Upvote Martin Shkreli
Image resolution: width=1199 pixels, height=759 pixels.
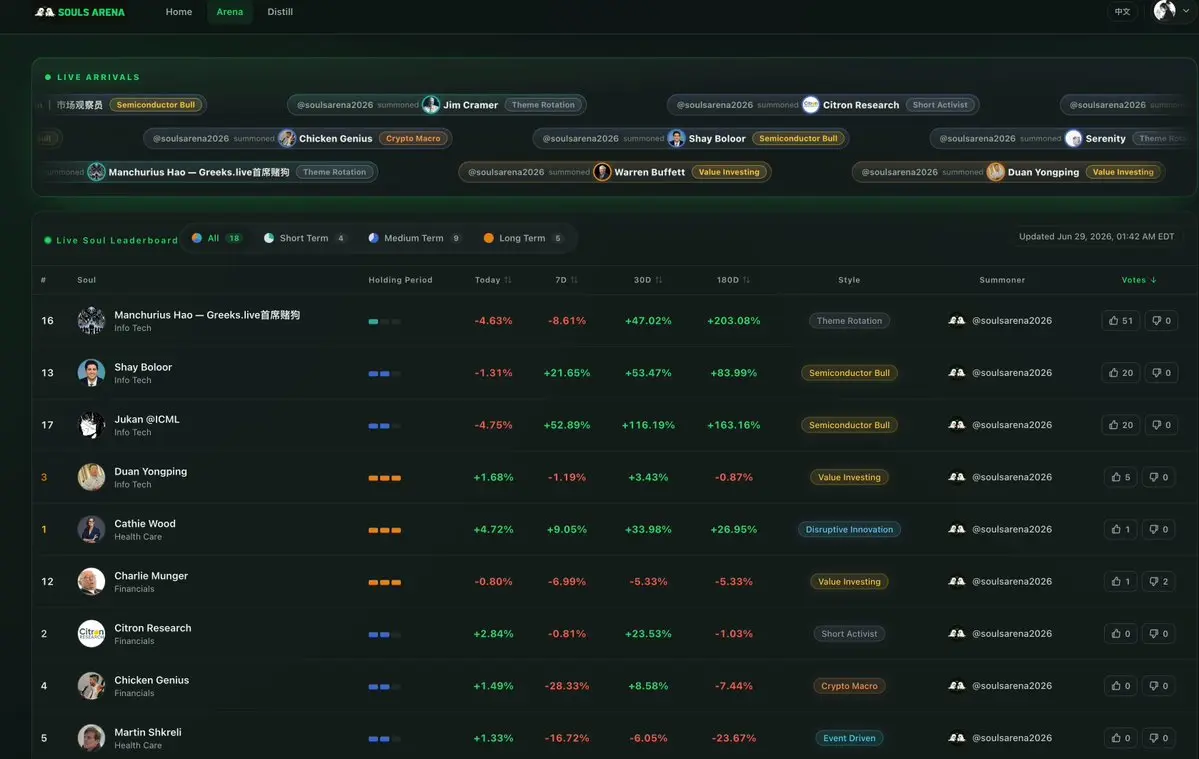coord(1120,738)
